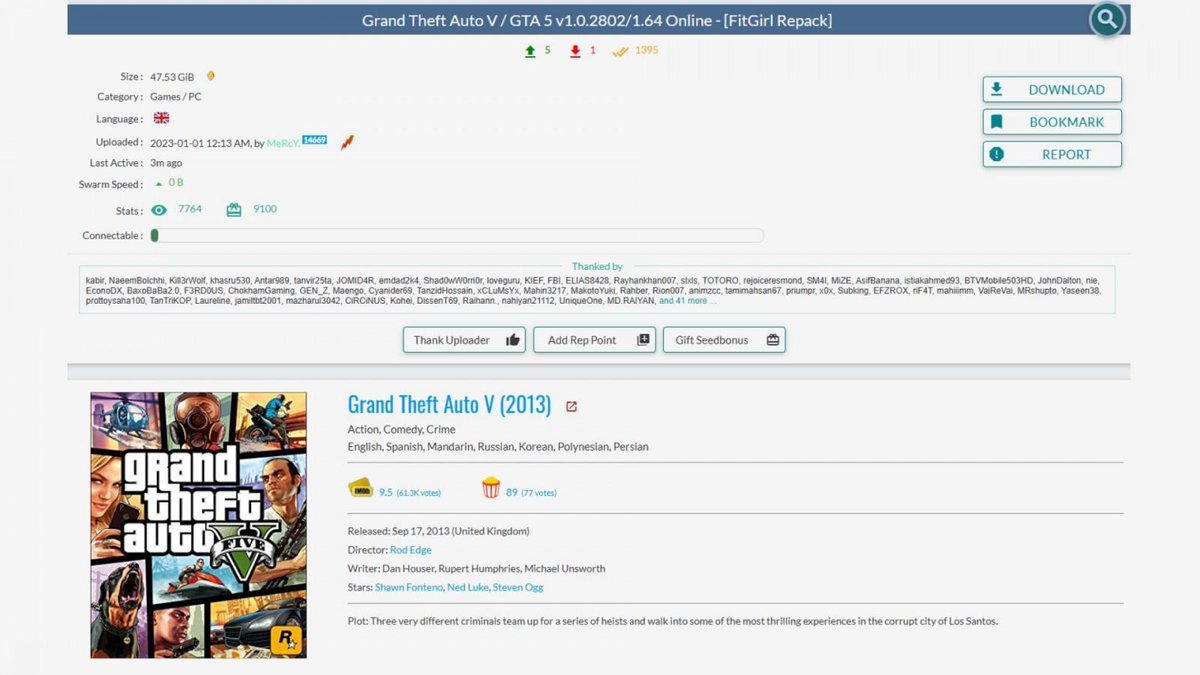Click the uploader reputation badge 14669
The image size is (1200, 675).
click(314, 140)
